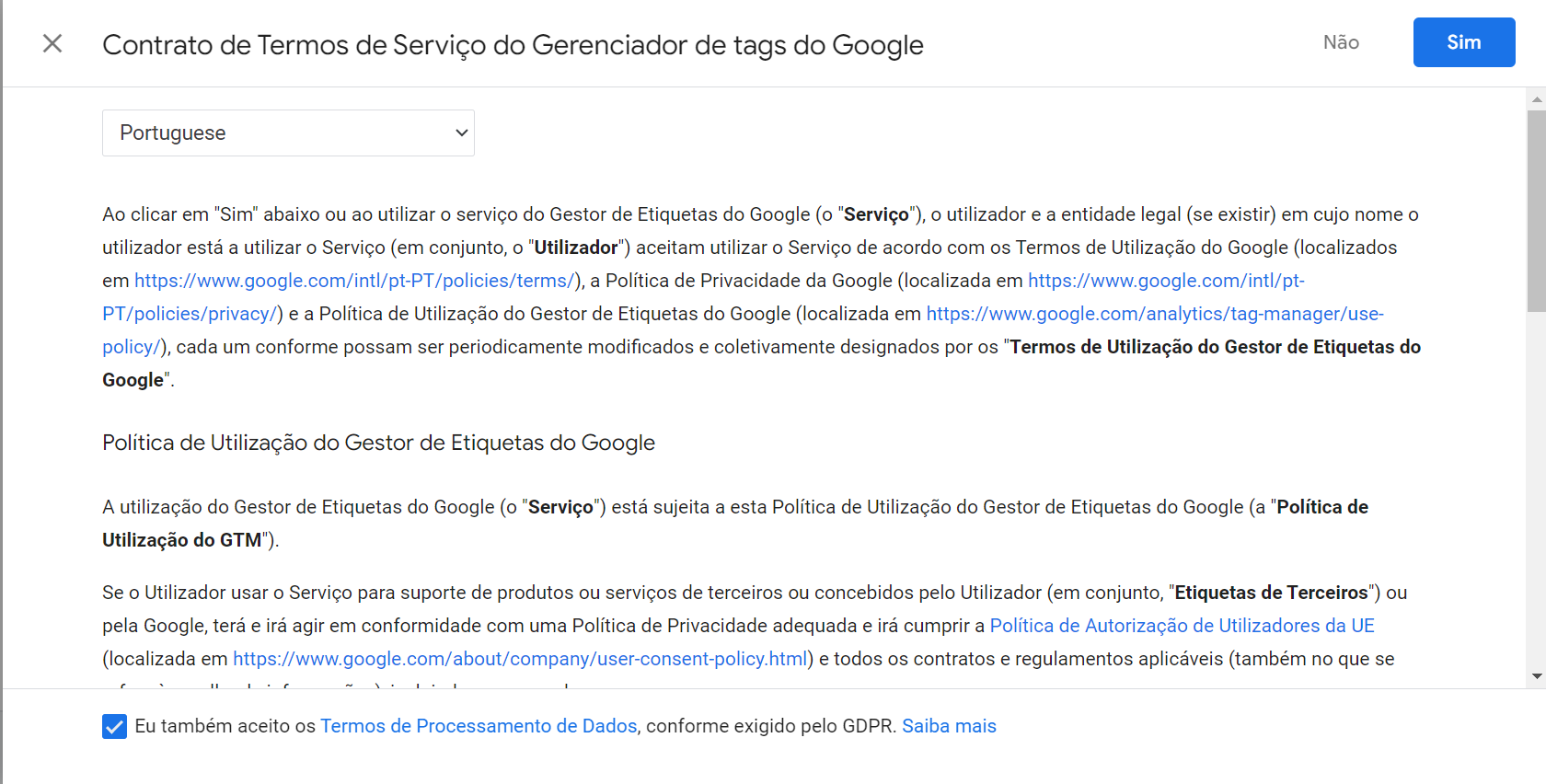
Task: Open the user-consent-policy.html link
Action: point(520,659)
